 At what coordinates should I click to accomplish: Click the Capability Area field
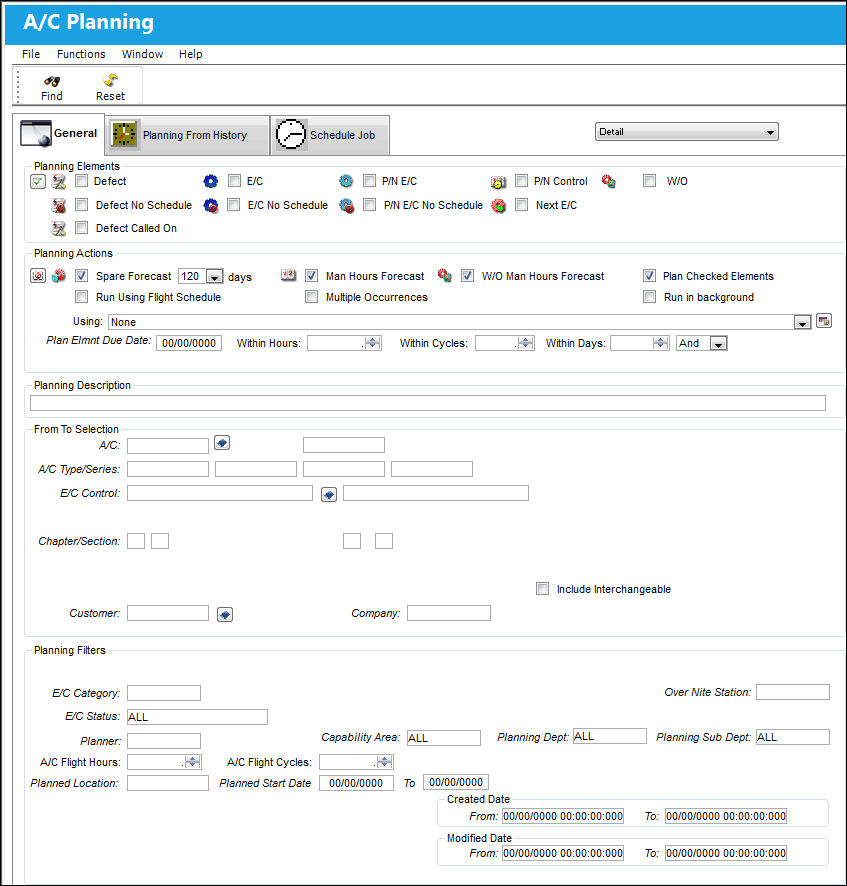pos(444,738)
